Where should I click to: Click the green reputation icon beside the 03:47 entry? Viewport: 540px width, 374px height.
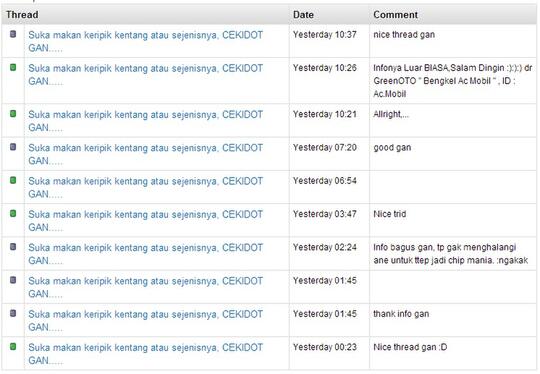13,214
